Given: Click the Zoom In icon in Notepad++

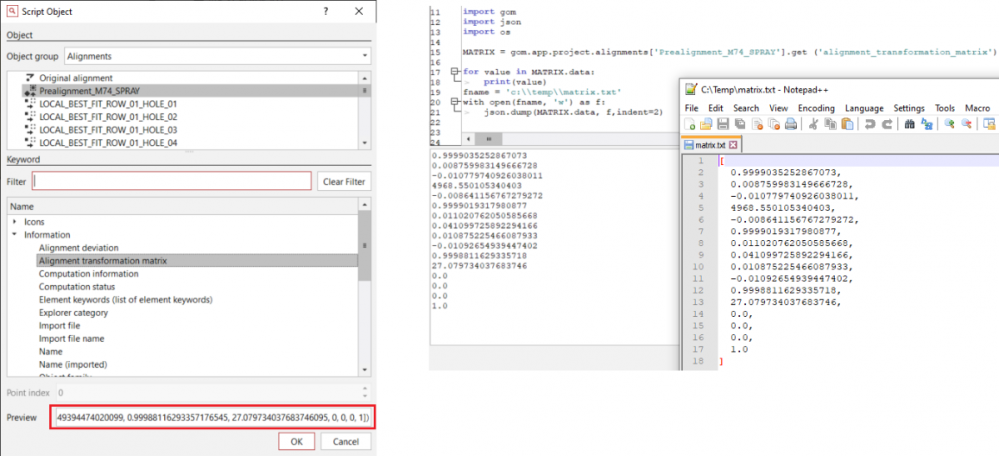Looking at the screenshot, I should point(949,124).
